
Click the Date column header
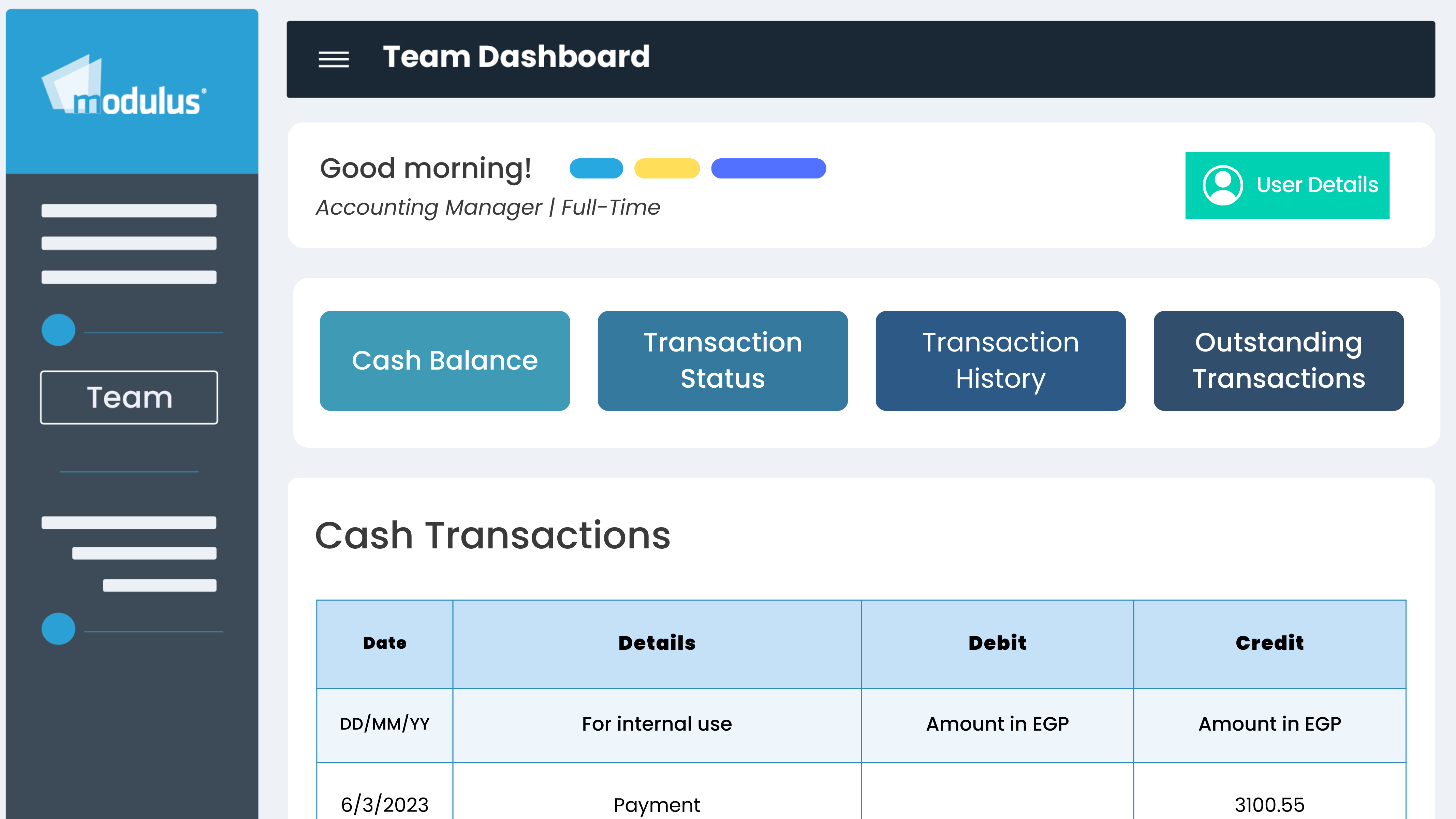coord(384,644)
